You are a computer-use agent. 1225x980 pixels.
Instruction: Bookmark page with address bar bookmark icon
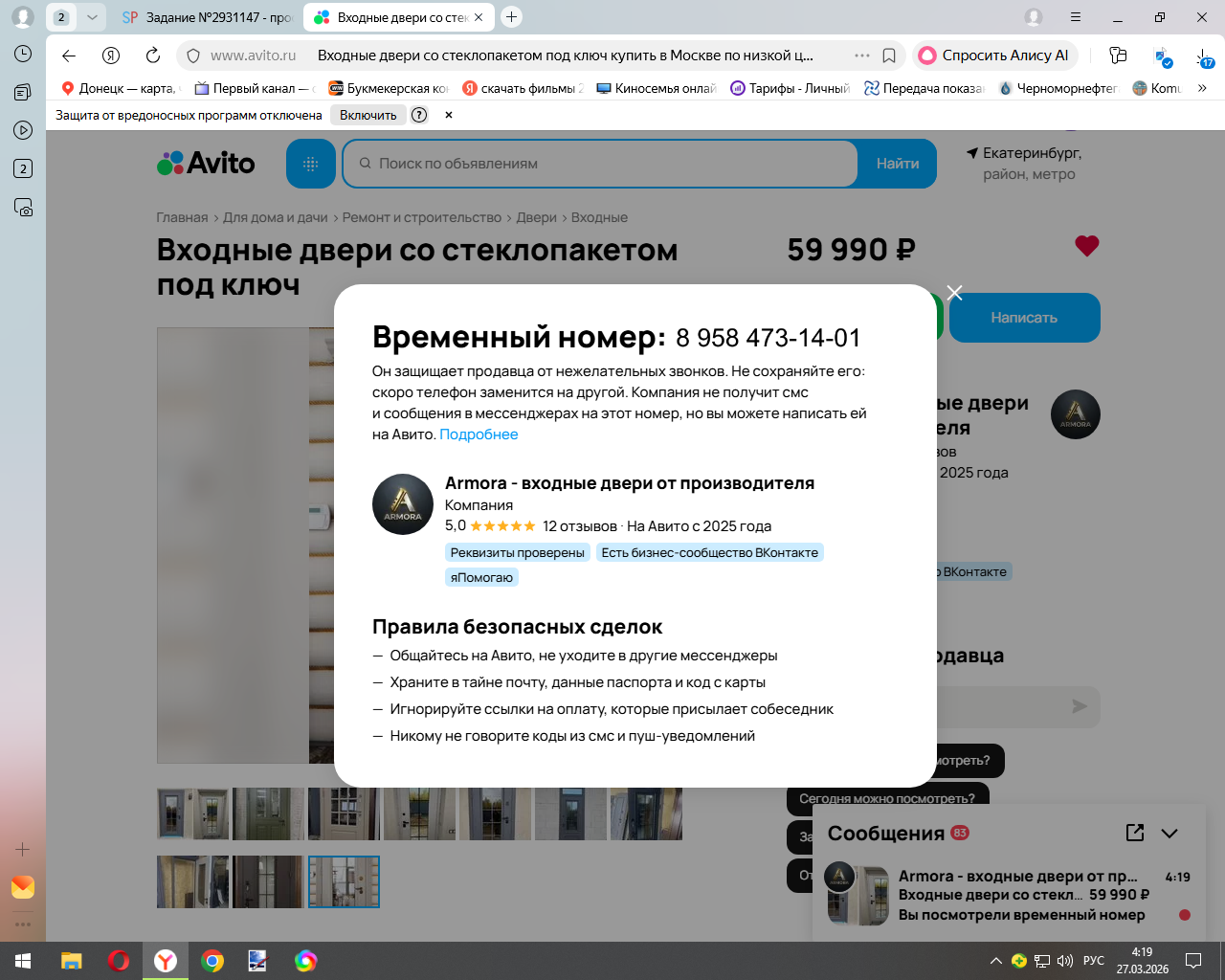(889, 56)
